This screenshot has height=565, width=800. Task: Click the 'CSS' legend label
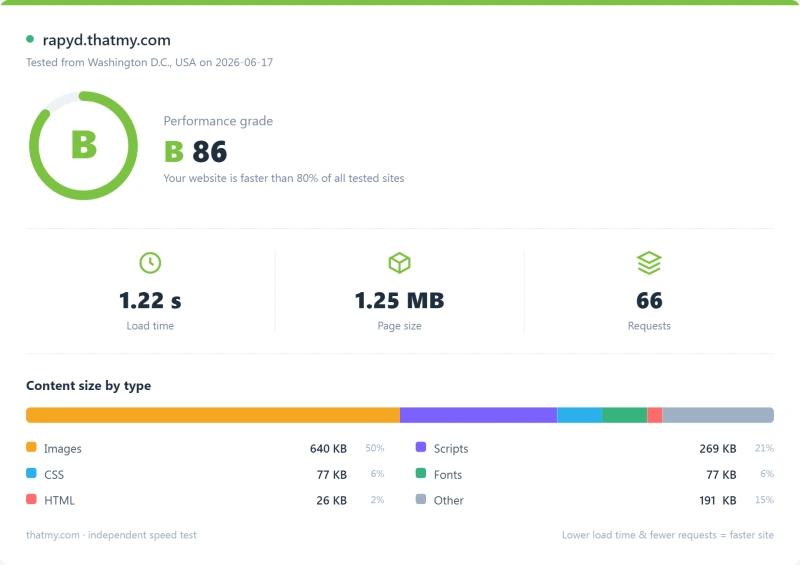pyautogui.click(x=54, y=475)
